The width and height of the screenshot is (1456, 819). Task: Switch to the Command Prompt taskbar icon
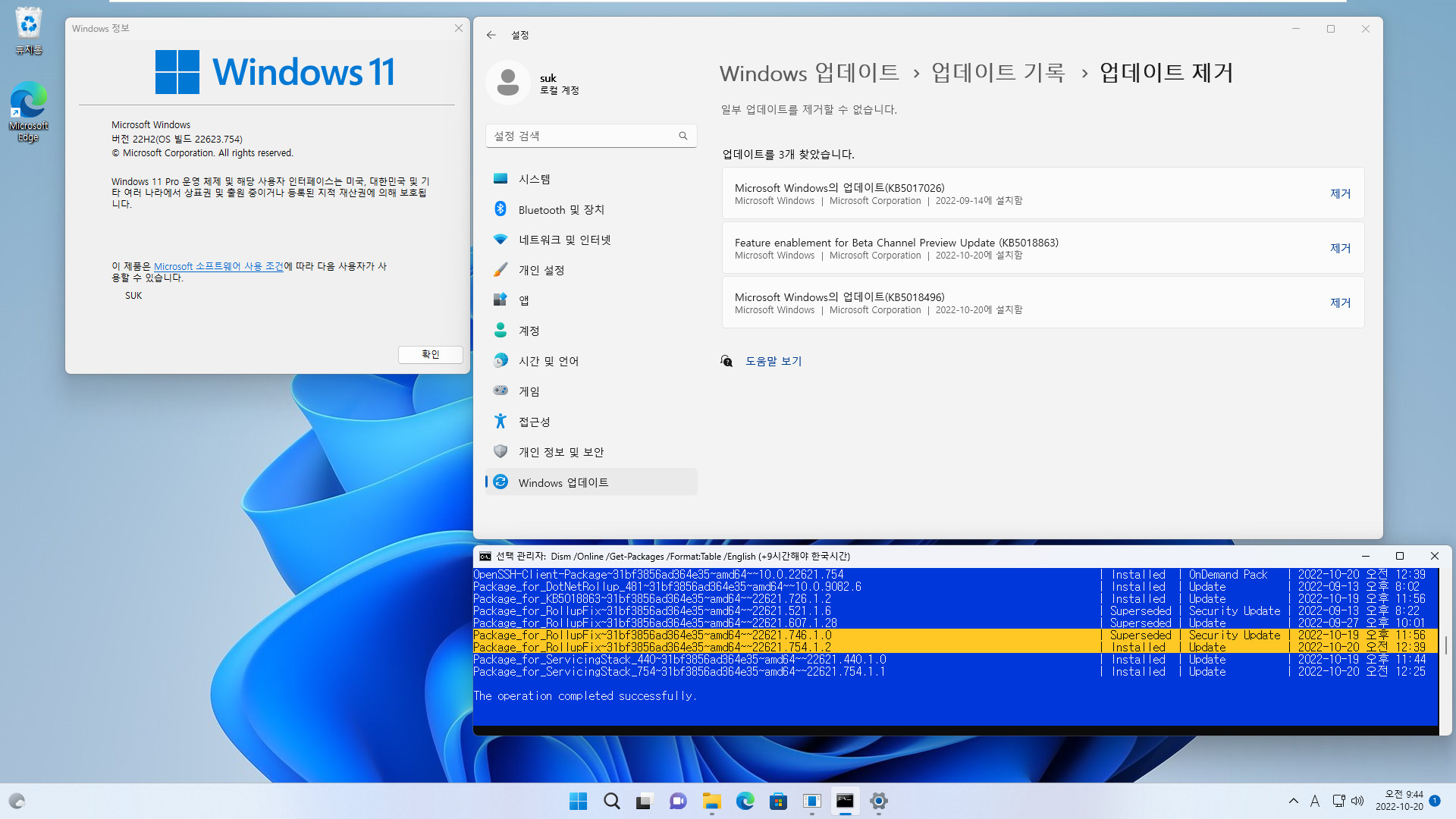click(x=845, y=801)
